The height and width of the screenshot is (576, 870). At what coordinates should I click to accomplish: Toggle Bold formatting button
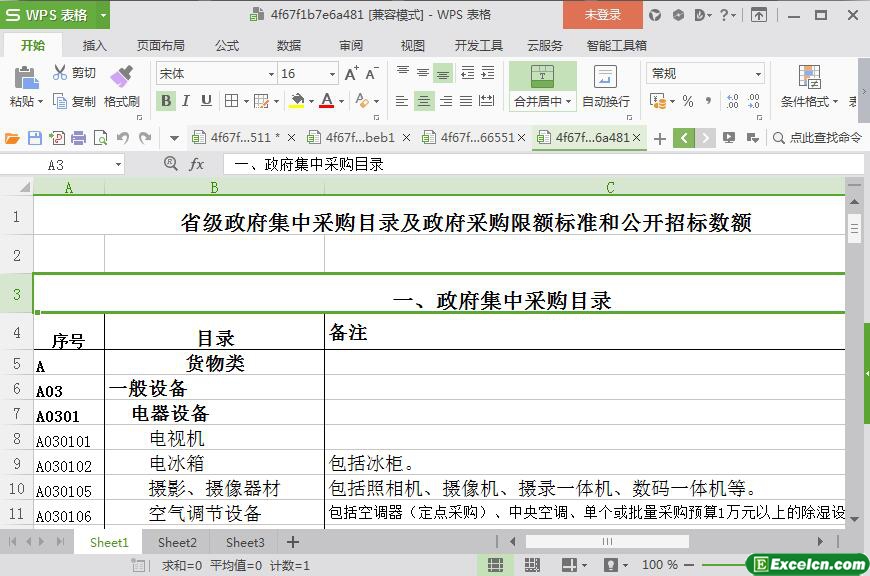[x=166, y=101]
